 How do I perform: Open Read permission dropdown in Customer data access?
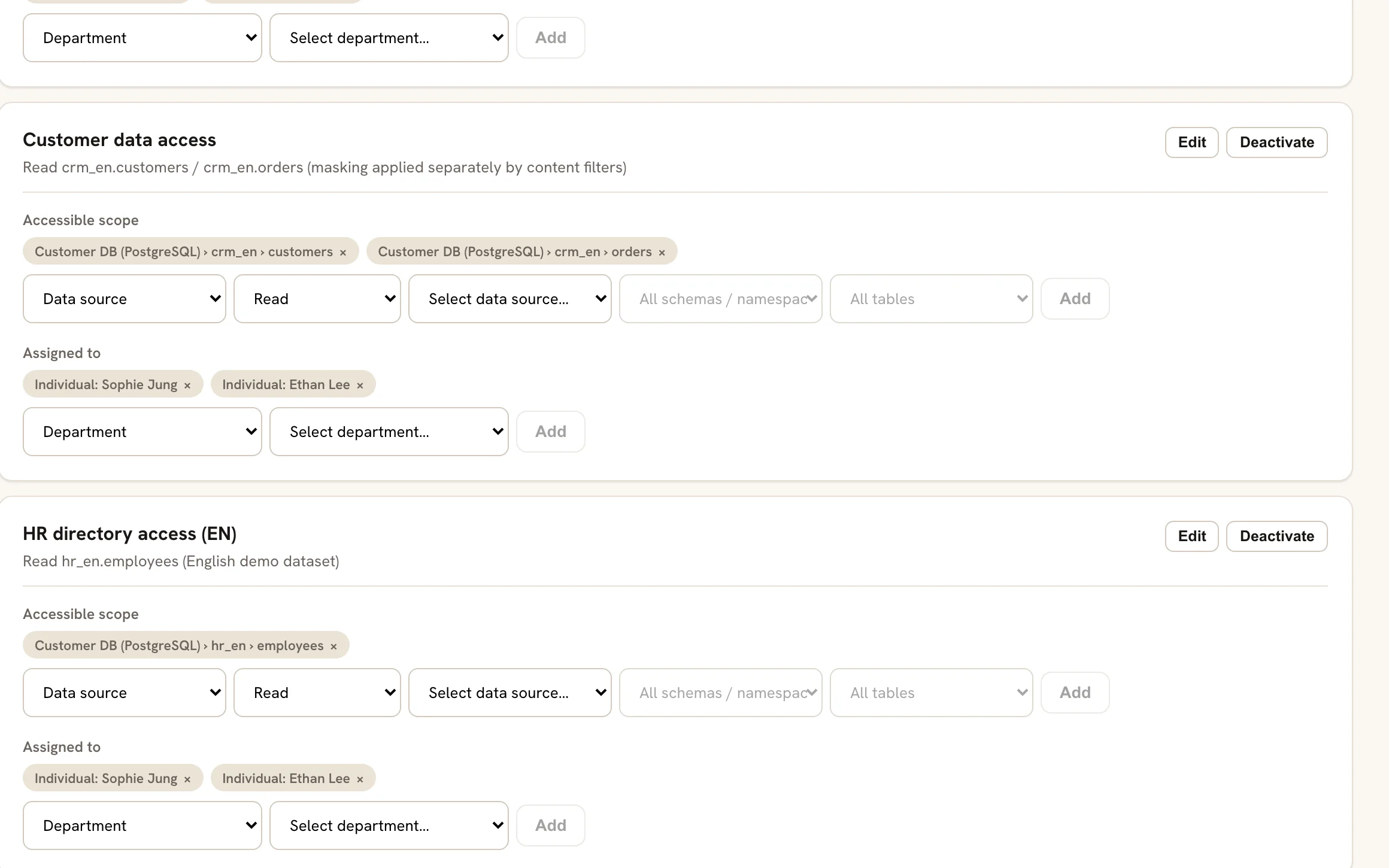pyautogui.click(x=317, y=299)
